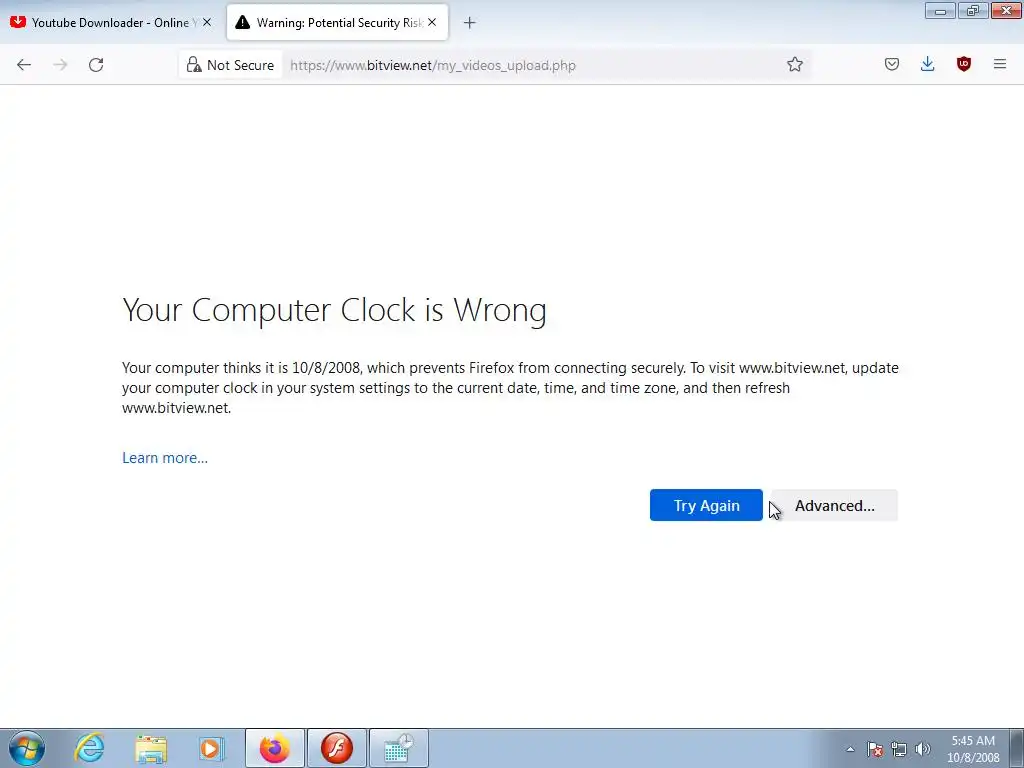Expand the Advanced... options button

pyautogui.click(x=835, y=505)
